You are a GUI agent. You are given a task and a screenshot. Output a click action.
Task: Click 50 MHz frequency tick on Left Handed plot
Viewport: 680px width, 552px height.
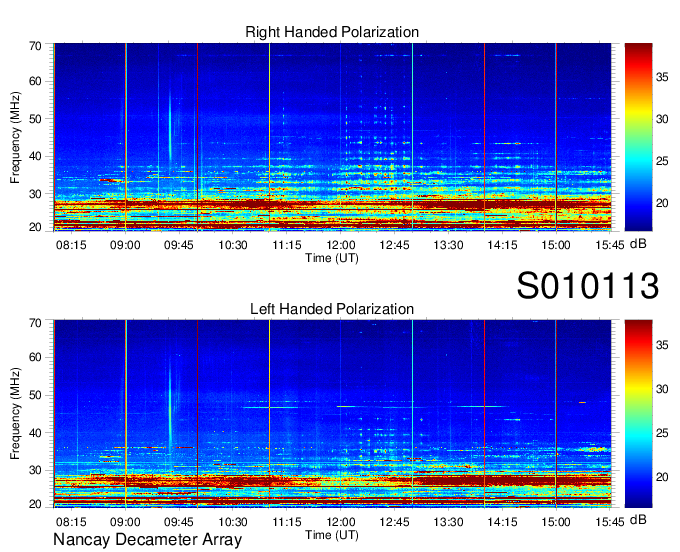pos(35,395)
